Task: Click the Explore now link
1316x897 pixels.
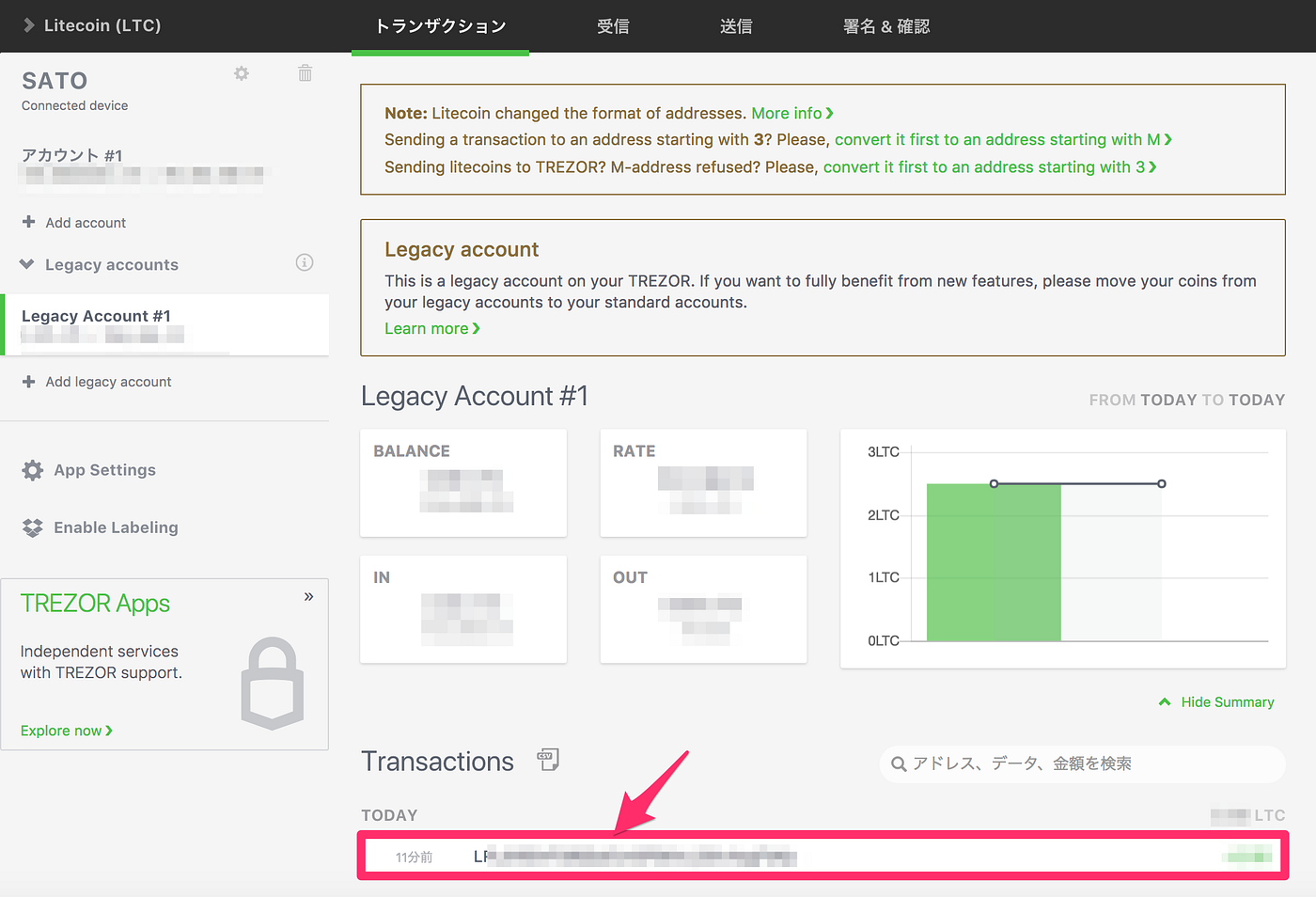Action: pyautogui.click(x=66, y=731)
